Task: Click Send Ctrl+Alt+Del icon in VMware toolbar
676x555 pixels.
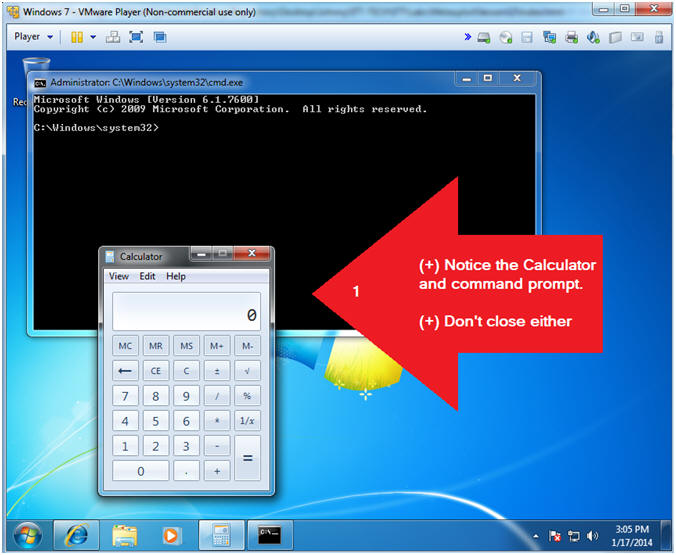Action: pyautogui.click(x=113, y=37)
